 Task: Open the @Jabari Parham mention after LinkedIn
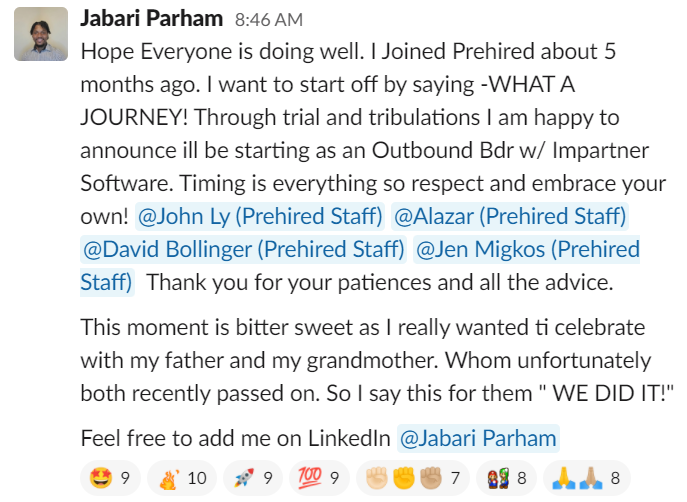477,437
